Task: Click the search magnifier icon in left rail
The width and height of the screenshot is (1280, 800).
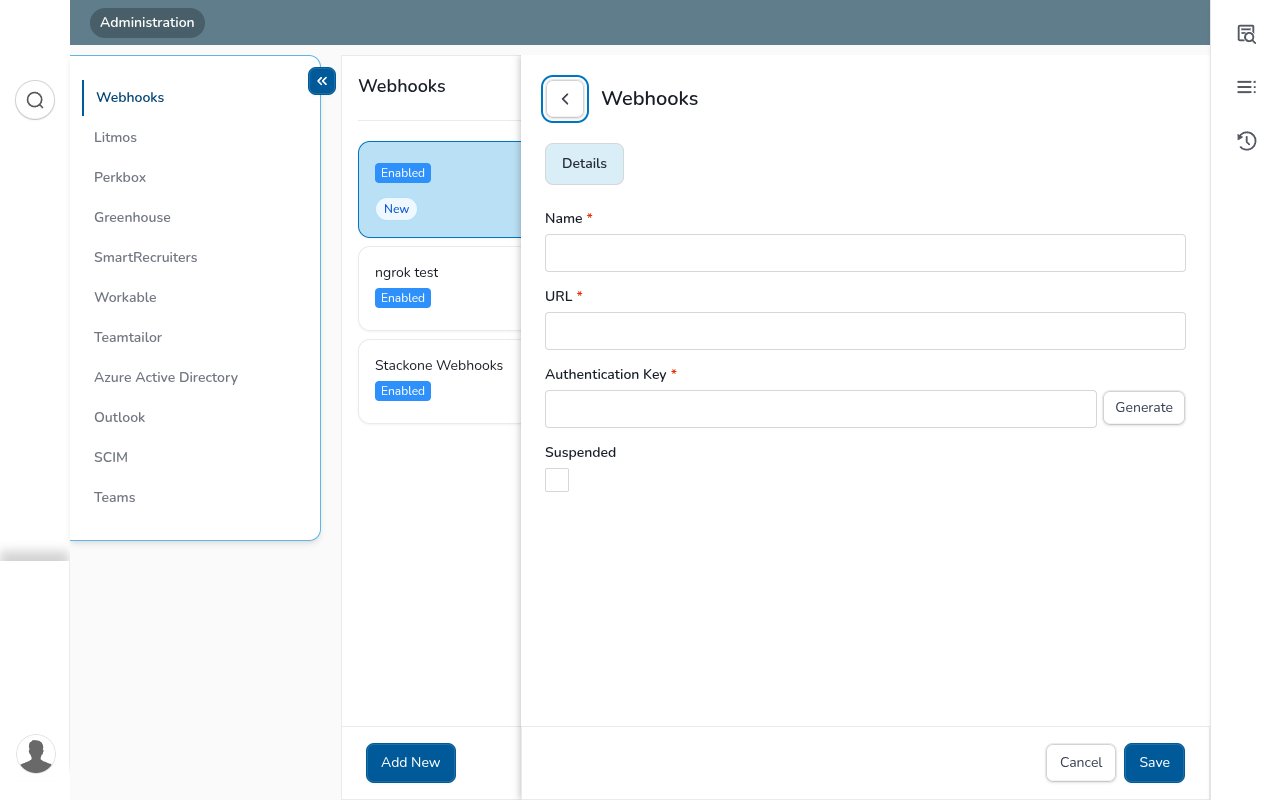Action: coord(35,100)
